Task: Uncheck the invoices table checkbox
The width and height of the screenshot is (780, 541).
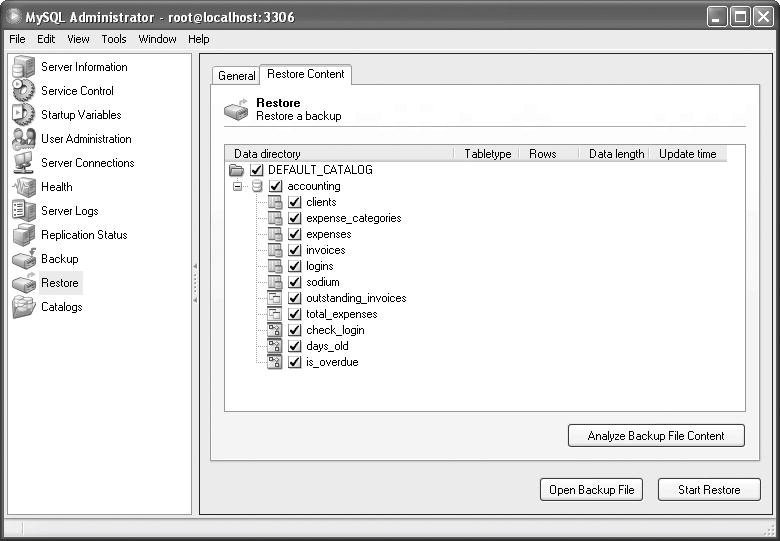Action: pyautogui.click(x=294, y=250)
